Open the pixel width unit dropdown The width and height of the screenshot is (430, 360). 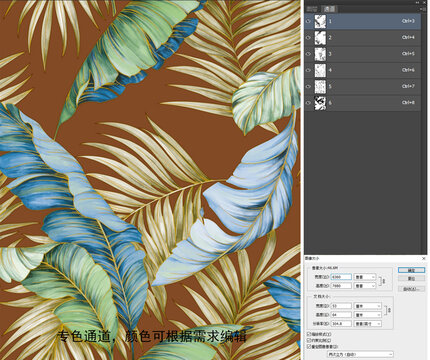point(365,277)
